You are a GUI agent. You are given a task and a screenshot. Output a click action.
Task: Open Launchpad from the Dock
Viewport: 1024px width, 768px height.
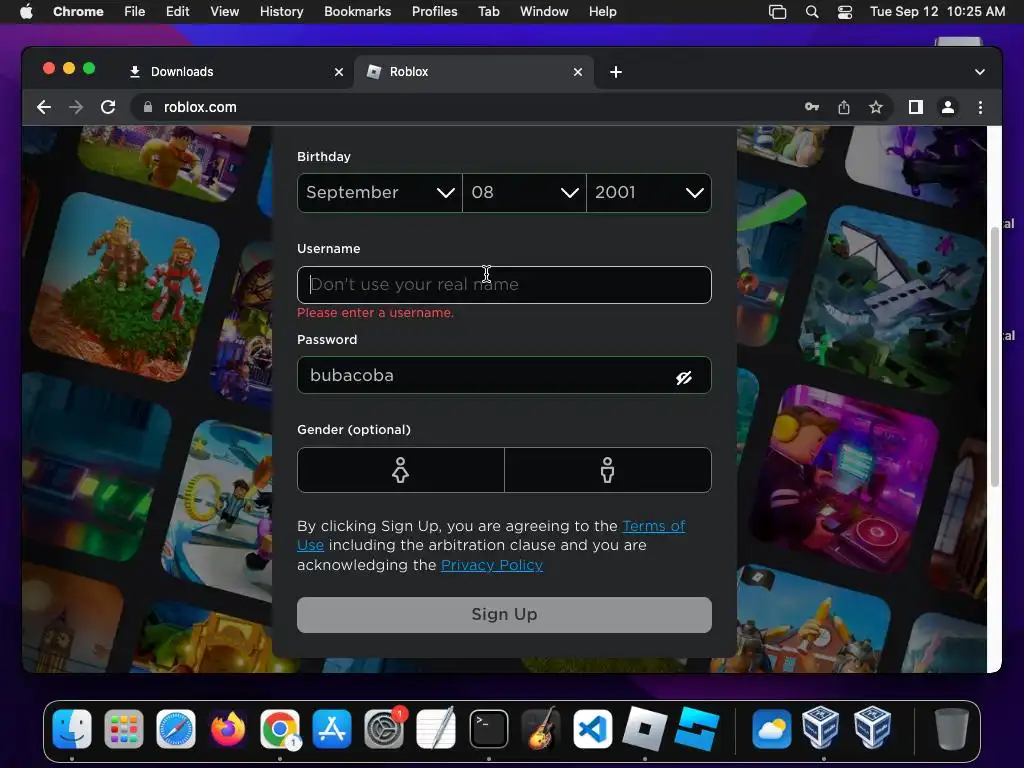[x=123, y=729]
